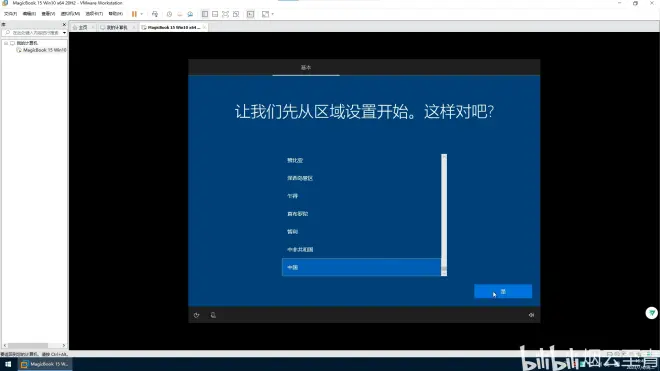Image resolution: width=660 pixels, height=371 pixels.
Task: Select the MagicBook 15 Win10 x64 tab
Action: point(173,27)
